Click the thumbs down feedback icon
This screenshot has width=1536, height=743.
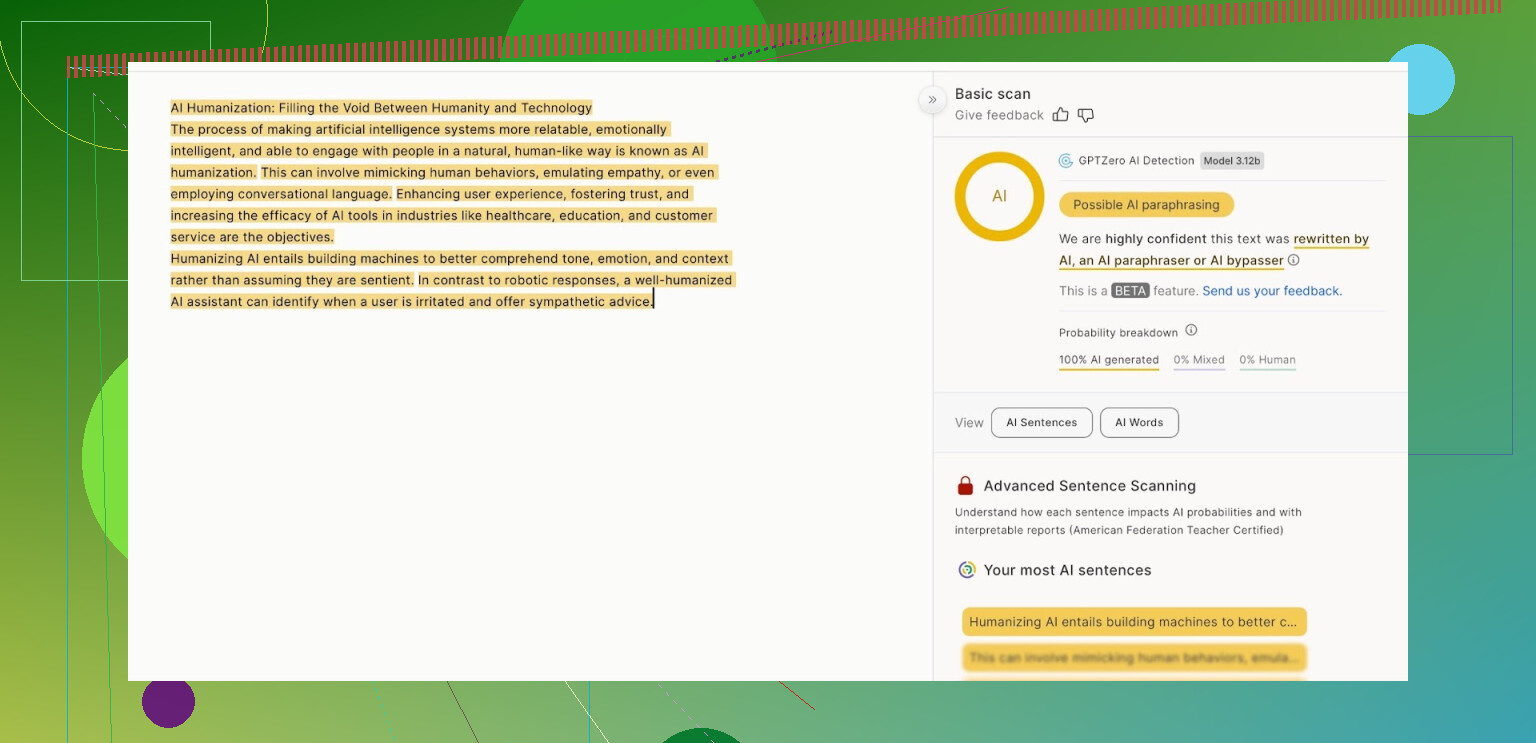click(x=1086, y=115)
